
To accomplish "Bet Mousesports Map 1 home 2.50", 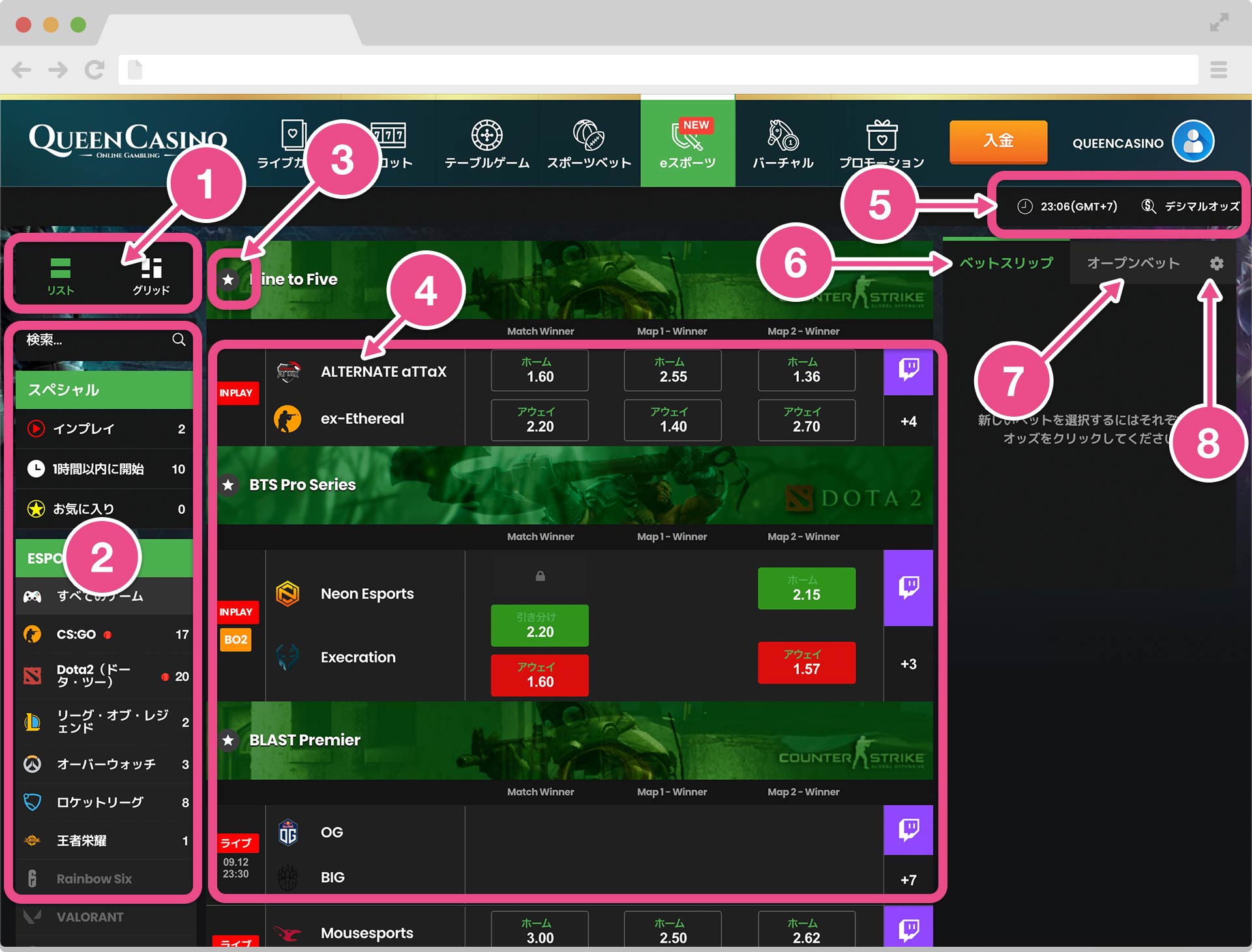I will (673, 930).
